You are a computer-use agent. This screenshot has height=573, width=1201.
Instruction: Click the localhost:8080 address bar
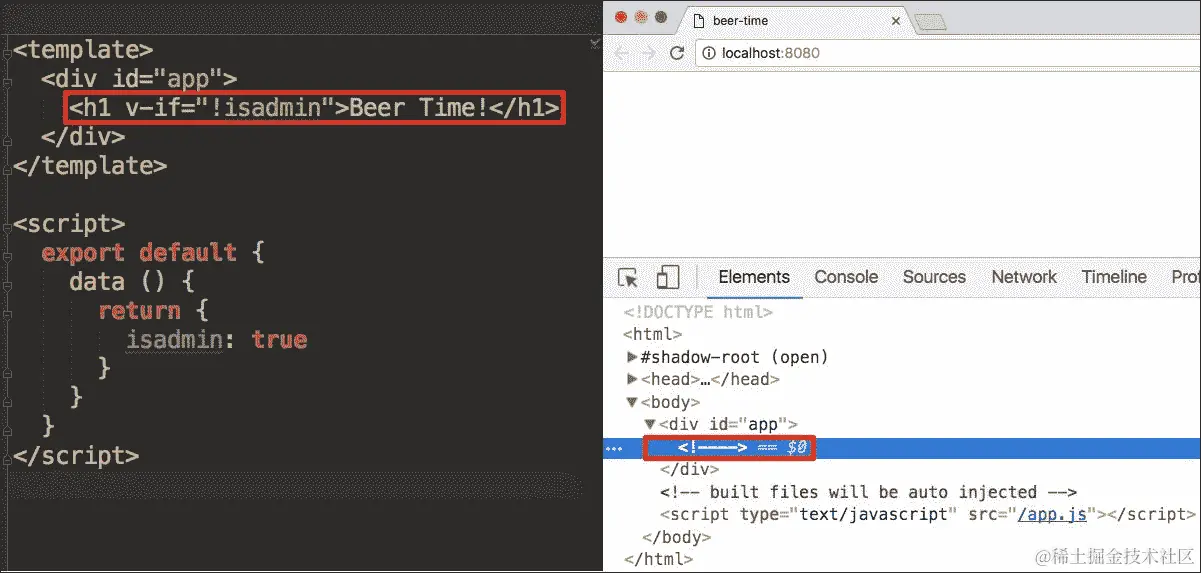click(948, 52)
